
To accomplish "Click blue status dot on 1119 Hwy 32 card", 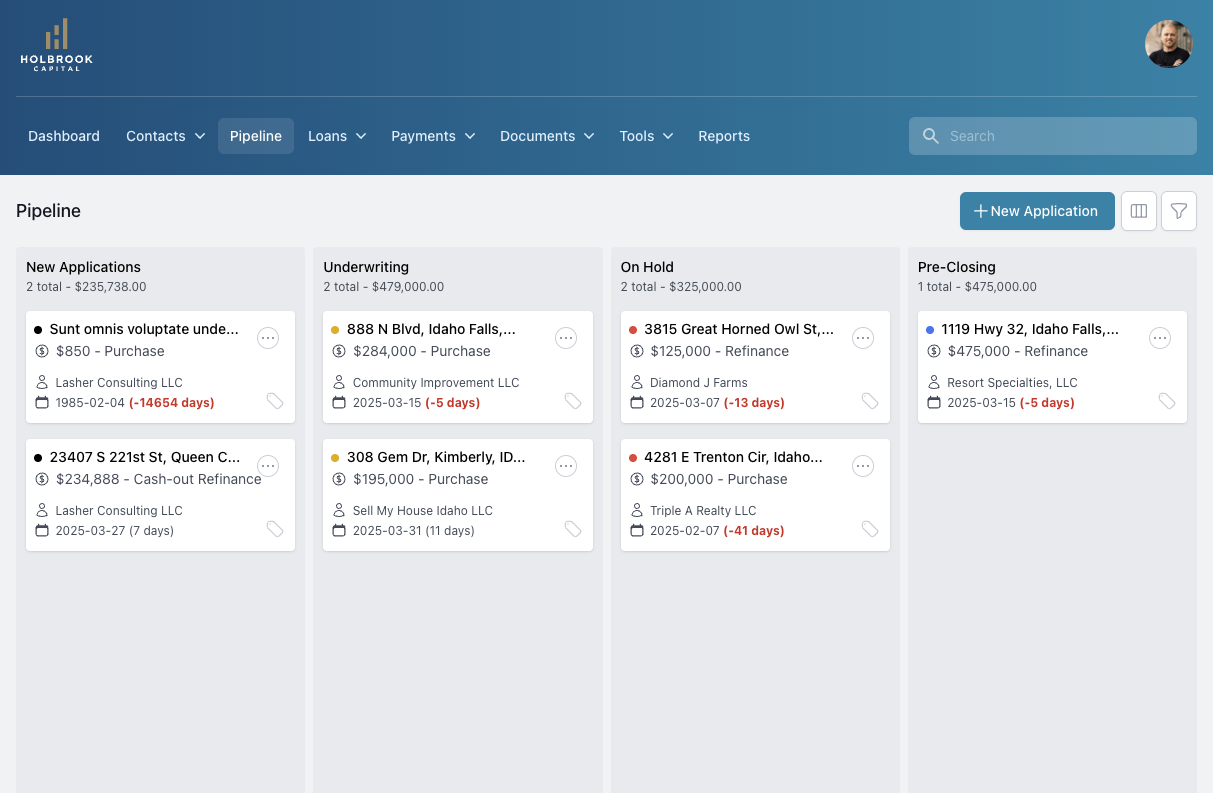I will click(x=930, y=329).
